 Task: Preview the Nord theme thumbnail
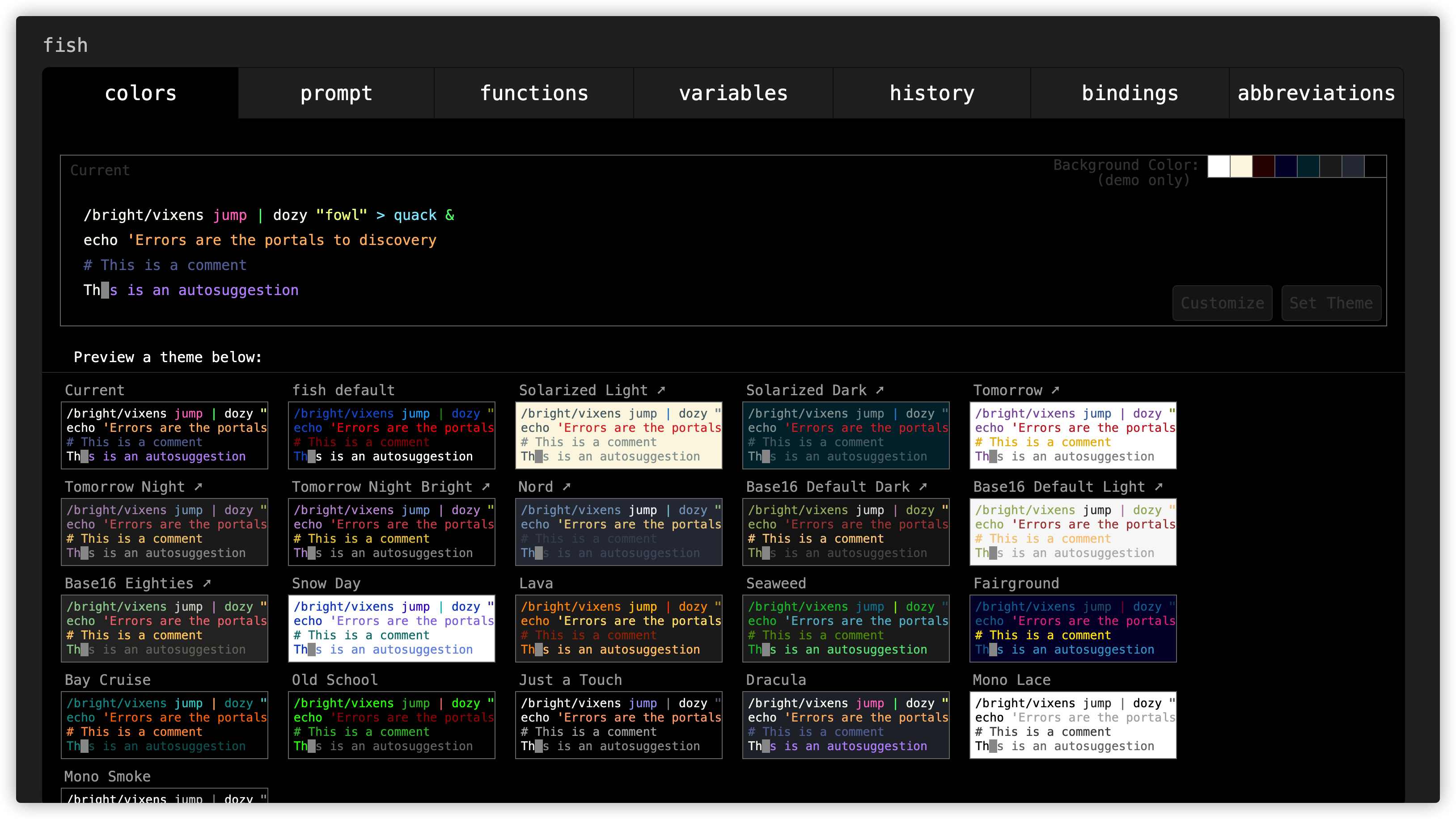pyautogui.click(x=619, y=532)
